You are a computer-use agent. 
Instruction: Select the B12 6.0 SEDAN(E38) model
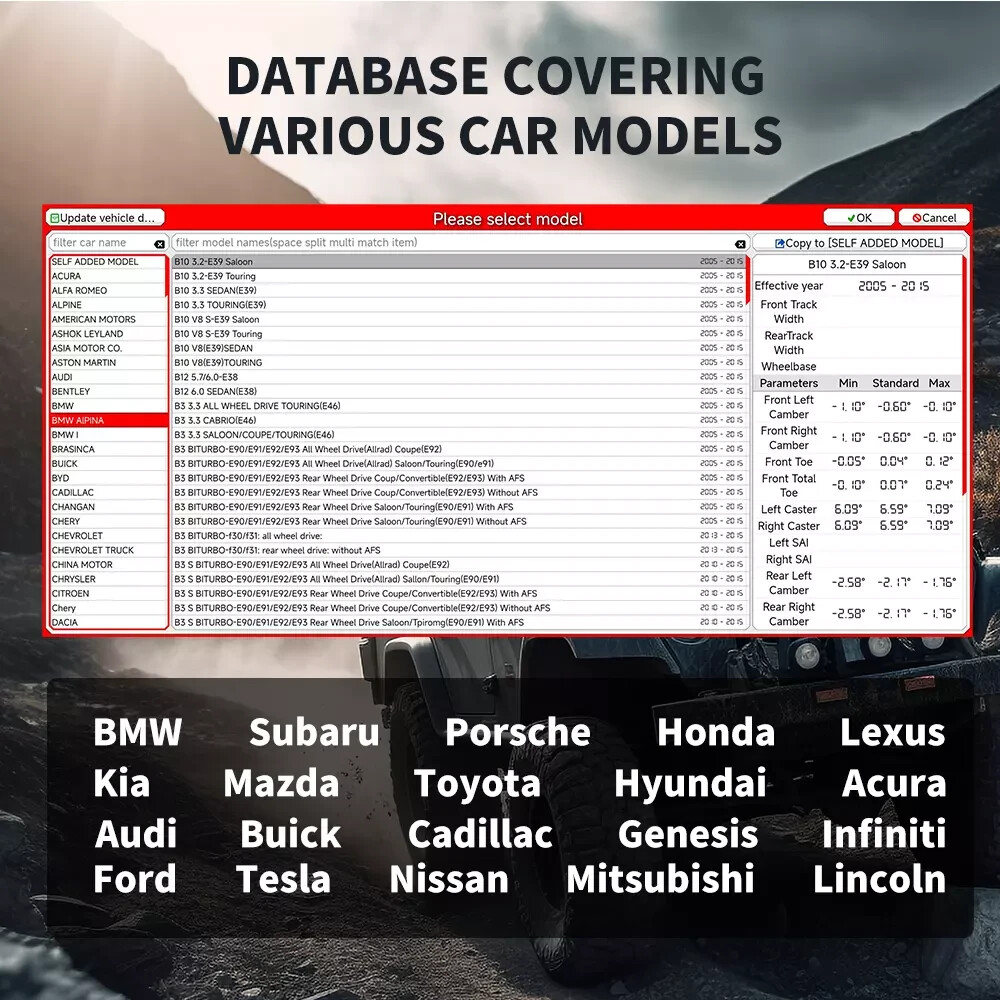coord(459,392)
